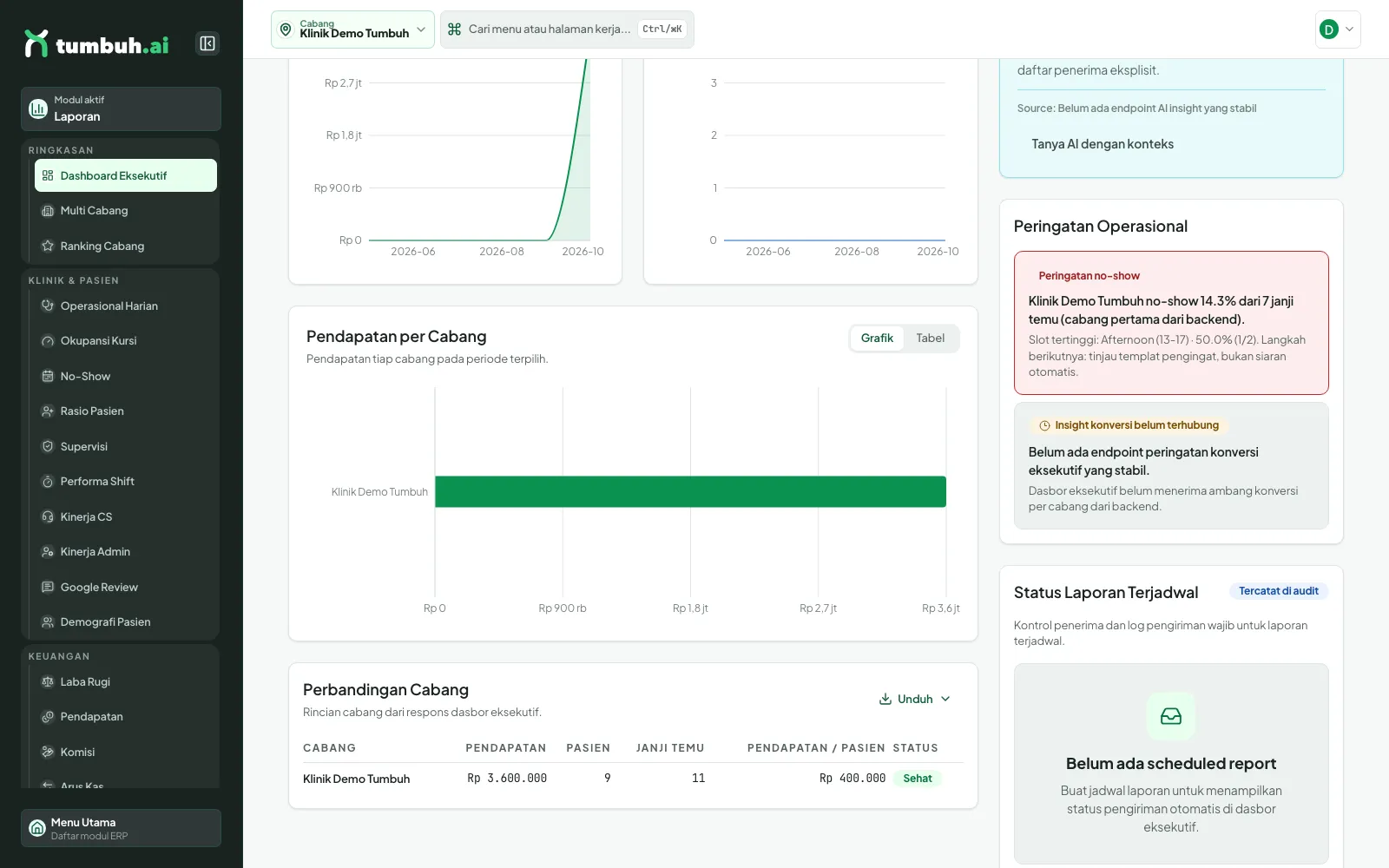This screenshot has width=1389, height=868.
Task: Open the user account D dropdown
Action: [1338, 30]
